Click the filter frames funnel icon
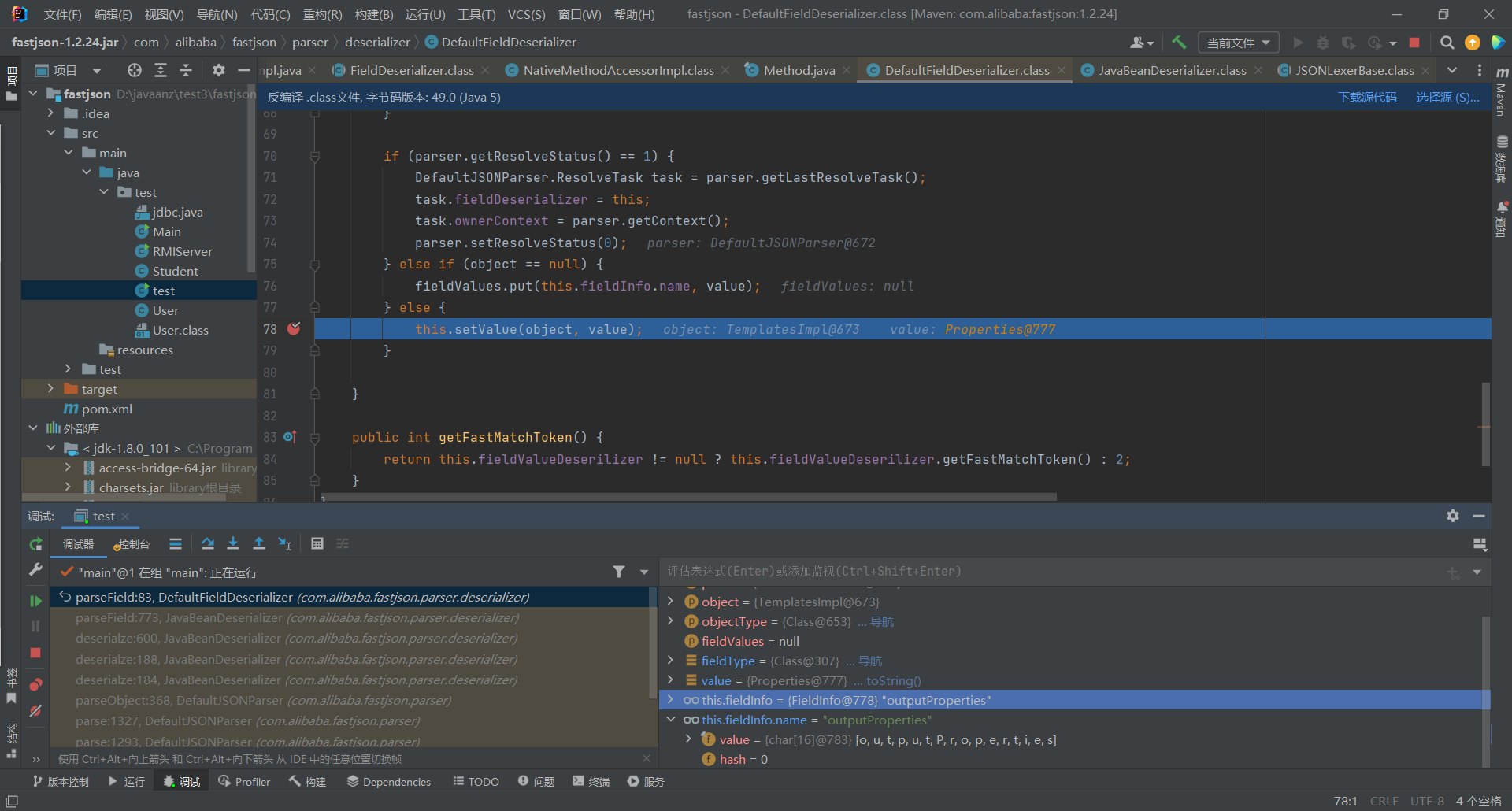Screen dimensions: 1512x811 coord(619,572)
